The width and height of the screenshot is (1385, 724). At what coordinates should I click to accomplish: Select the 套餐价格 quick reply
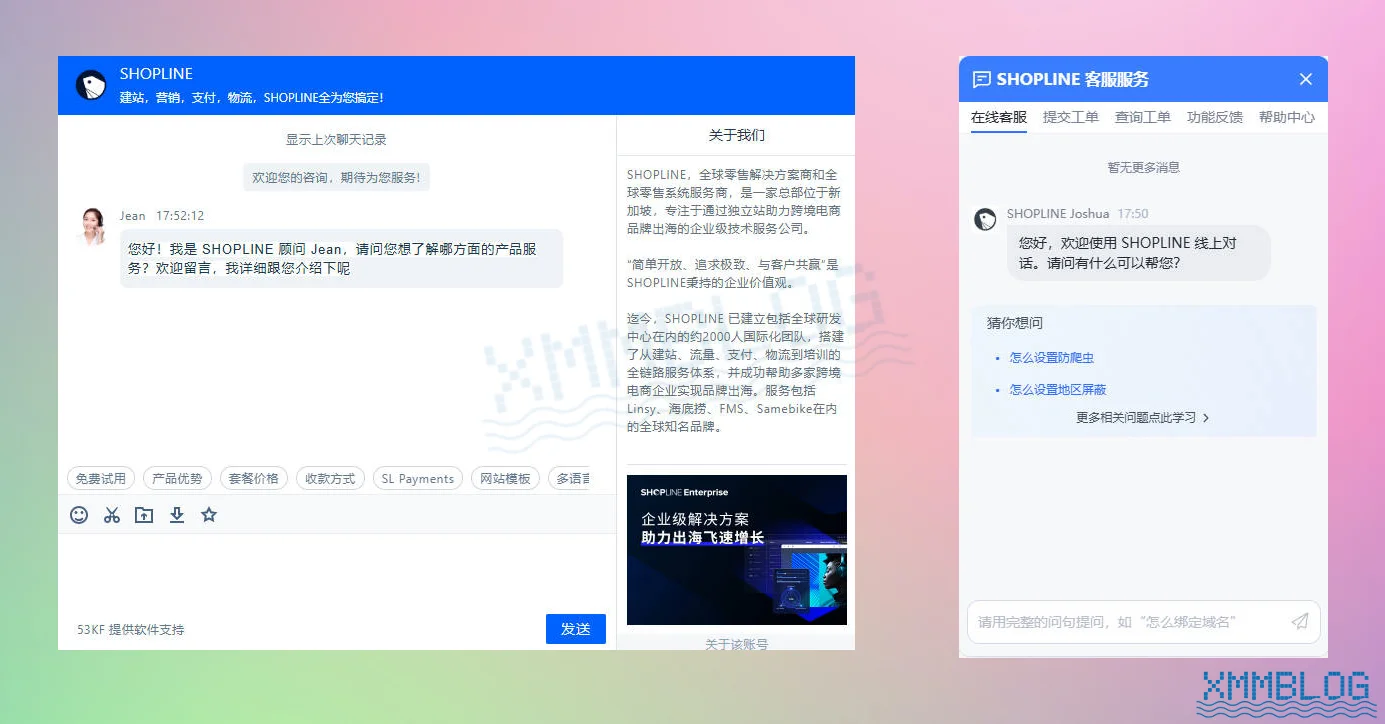pyautogui.click(x=254, y=479)
